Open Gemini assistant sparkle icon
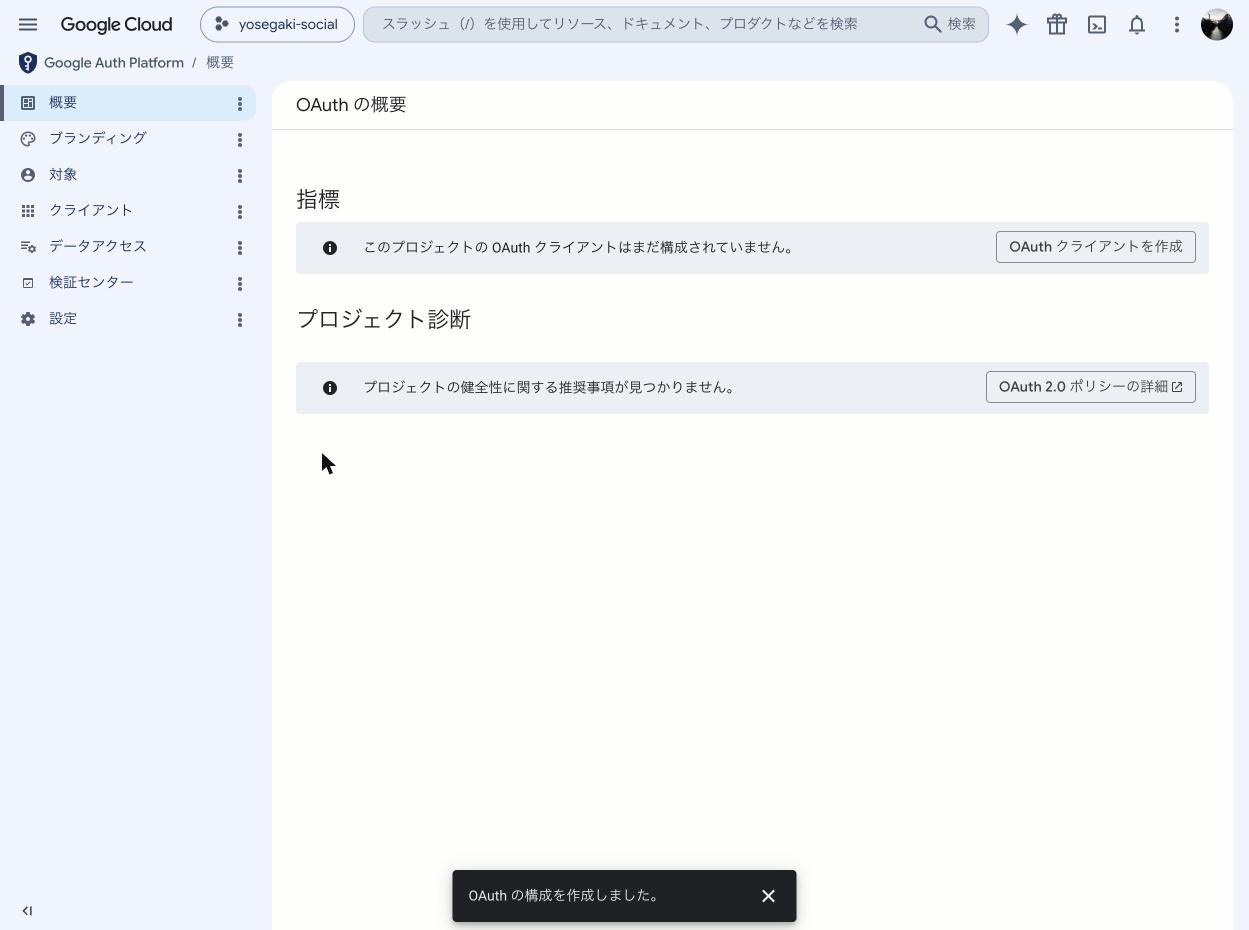1249x930 pixels. coord(1017,24)
